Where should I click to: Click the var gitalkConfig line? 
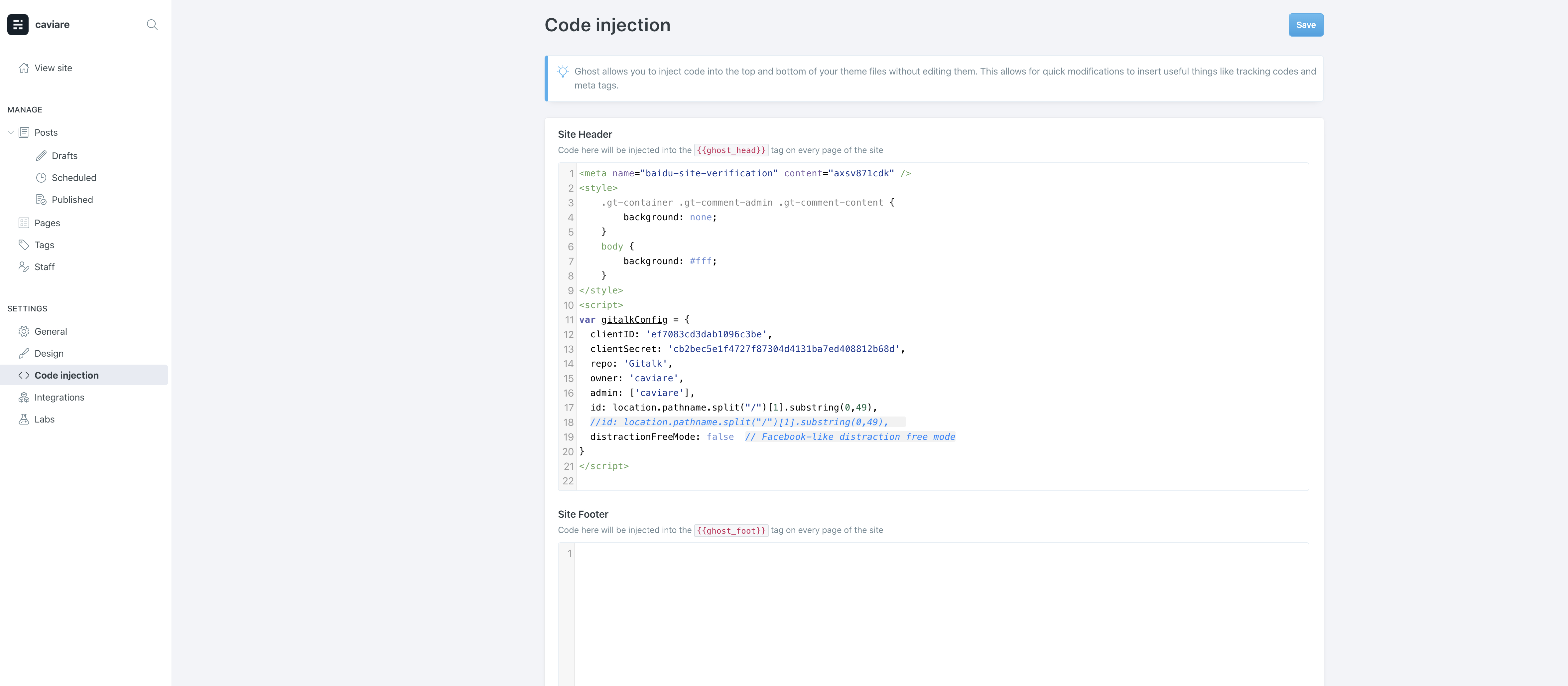click(634, 319)
